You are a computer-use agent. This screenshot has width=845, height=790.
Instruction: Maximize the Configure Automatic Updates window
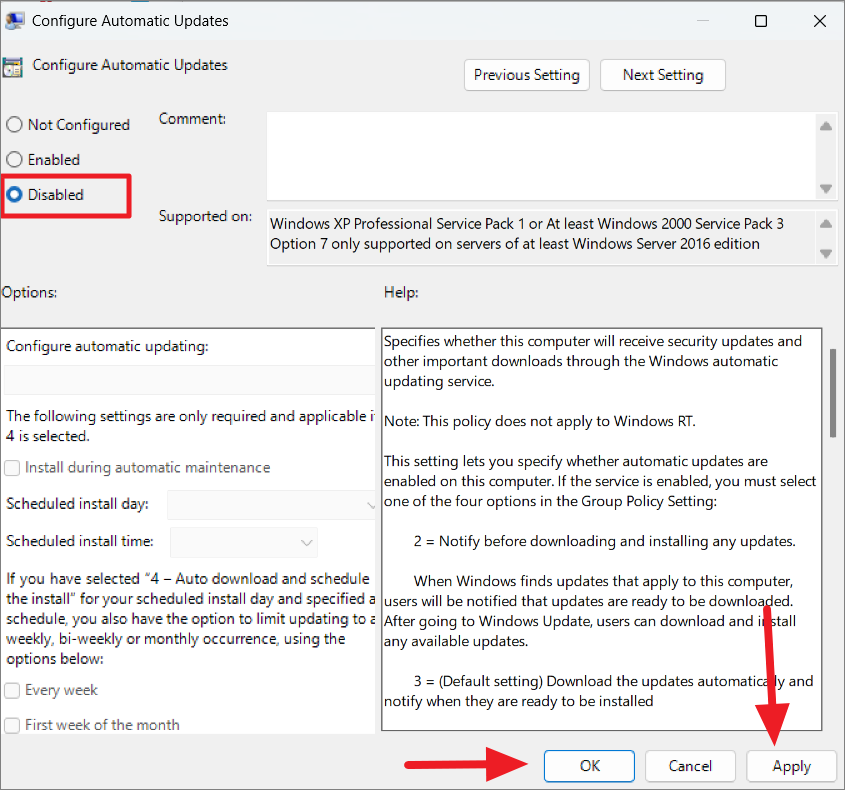tap(761, 21)
